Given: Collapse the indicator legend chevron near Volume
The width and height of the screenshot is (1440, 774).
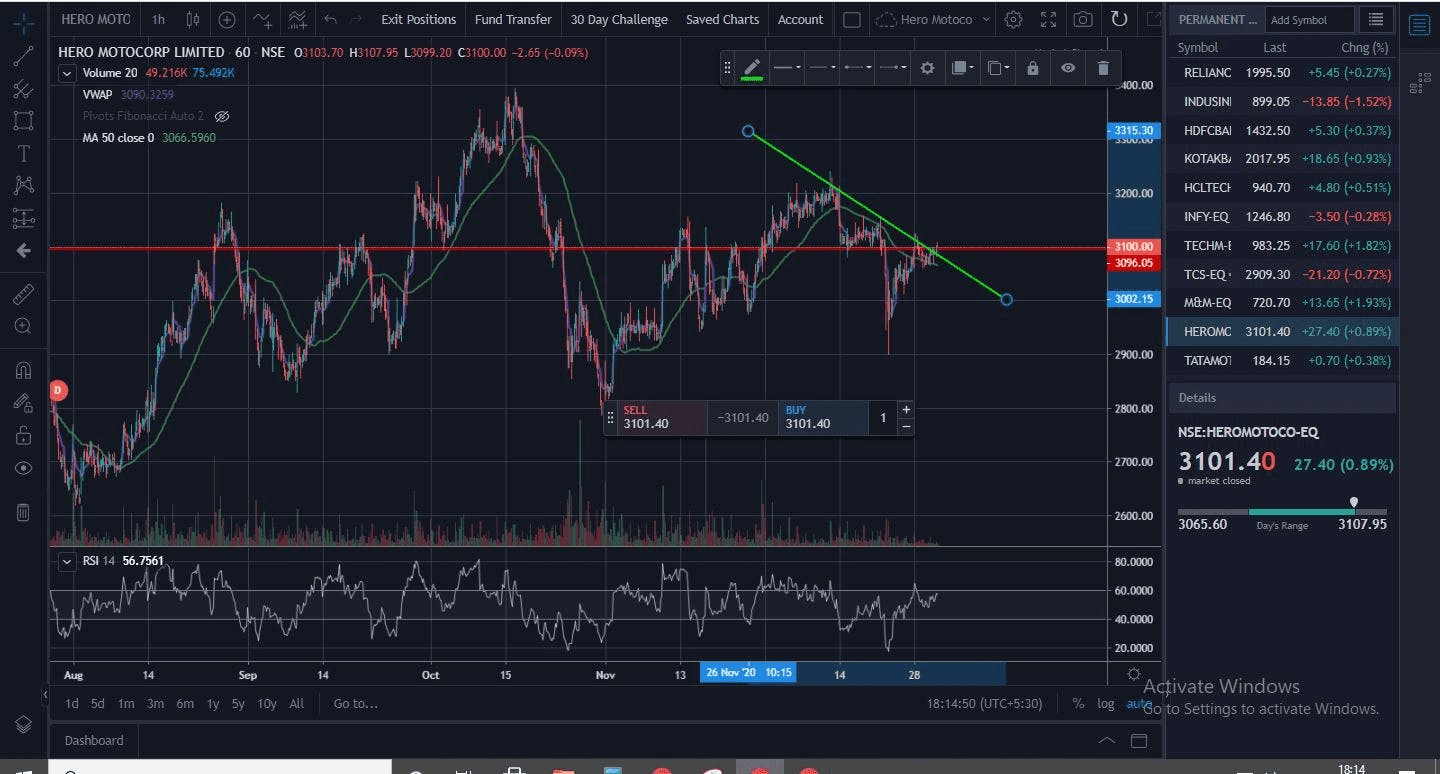Looking at the screenshot, I should (67, 73).
